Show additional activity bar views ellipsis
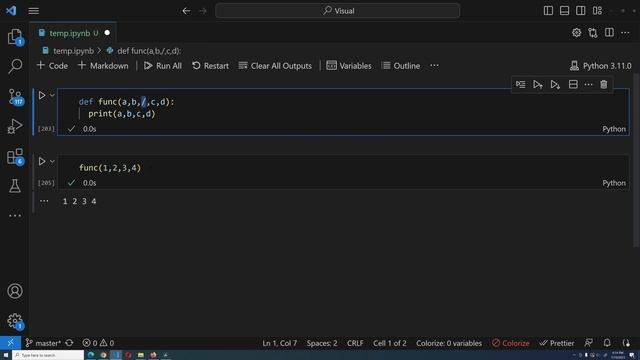This screenshot has height=360, width=640. pos(15,216)
